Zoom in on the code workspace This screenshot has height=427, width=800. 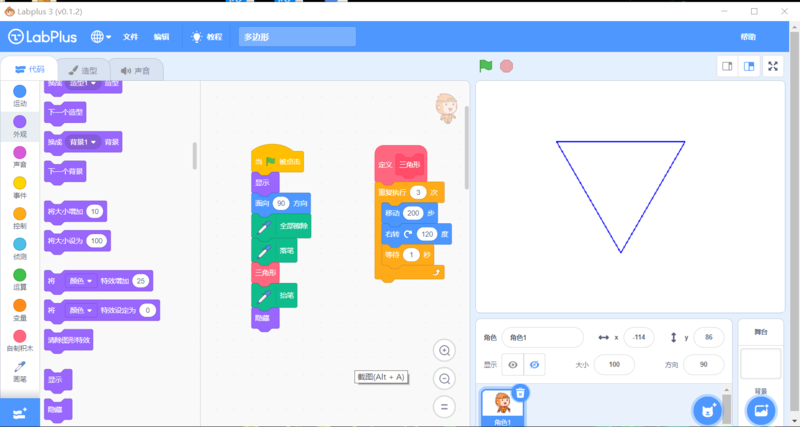(445, 350)
